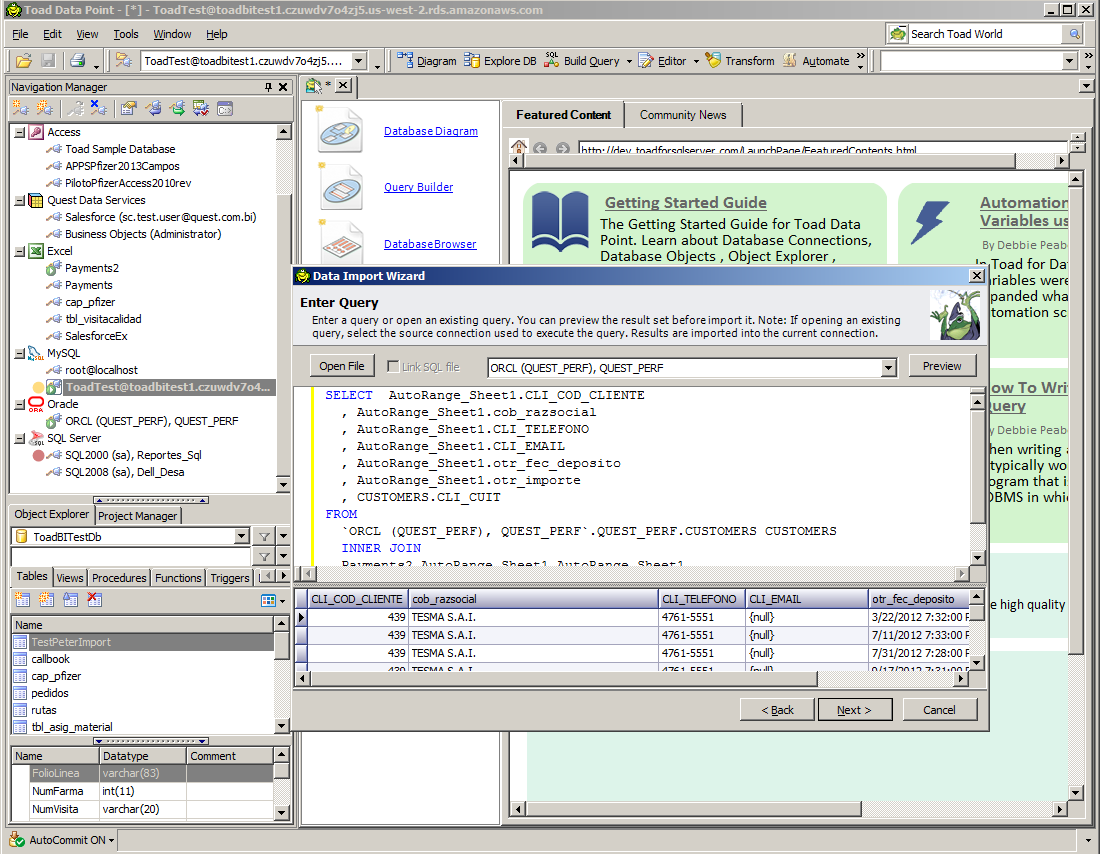Select SQL2008 (sa), Dell_Desa connection
Image resolution: width=1100 pixels, height=854 pixels.
click(x=125, y=472)
